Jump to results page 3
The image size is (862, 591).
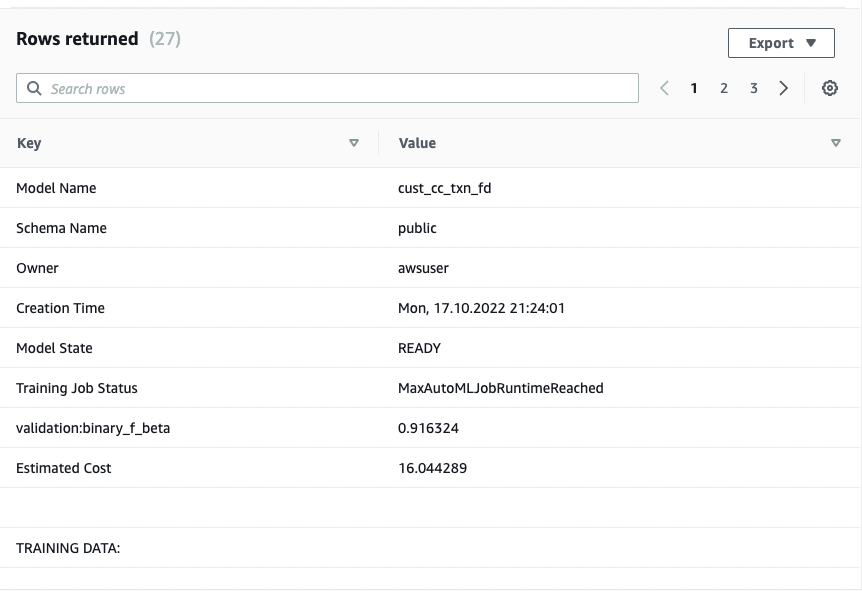(x=754, y=88)
